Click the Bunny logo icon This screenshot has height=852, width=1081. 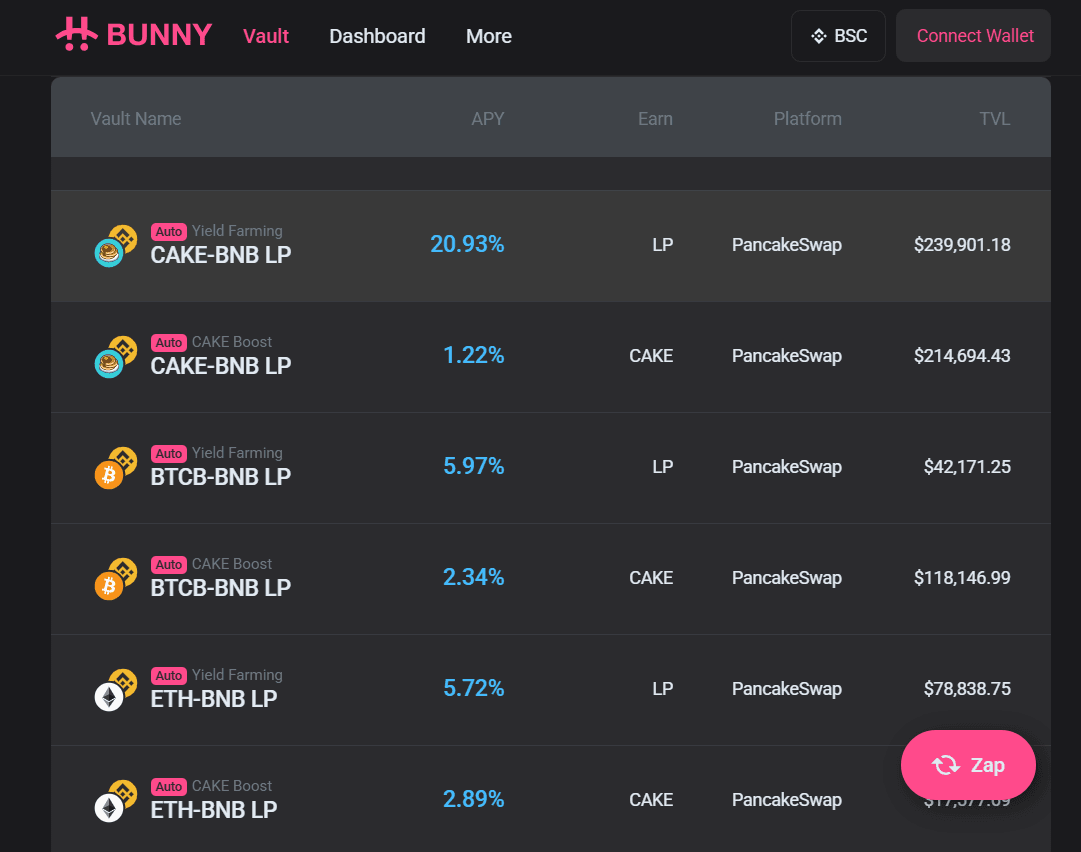[77, 34]
